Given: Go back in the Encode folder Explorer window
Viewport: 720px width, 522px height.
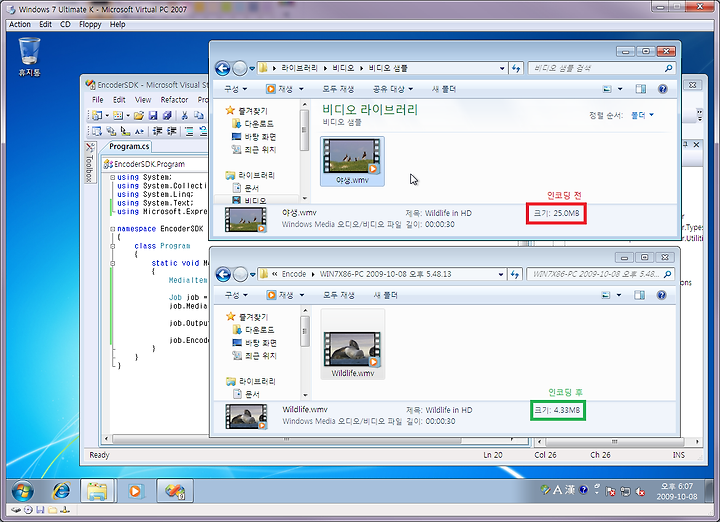Looking at the screenshot, I should (223, 275).
